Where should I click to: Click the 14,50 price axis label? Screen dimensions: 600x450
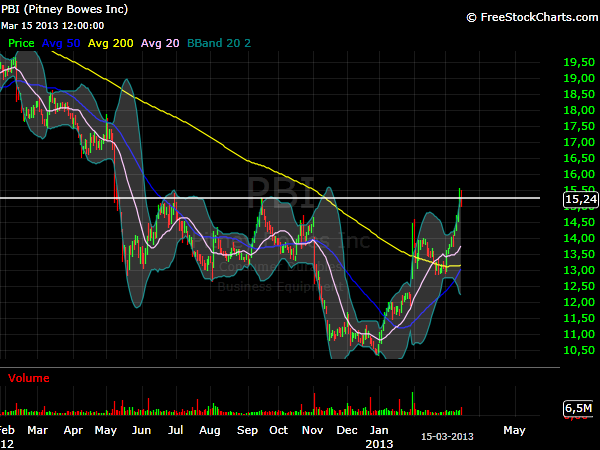[579, 222]
